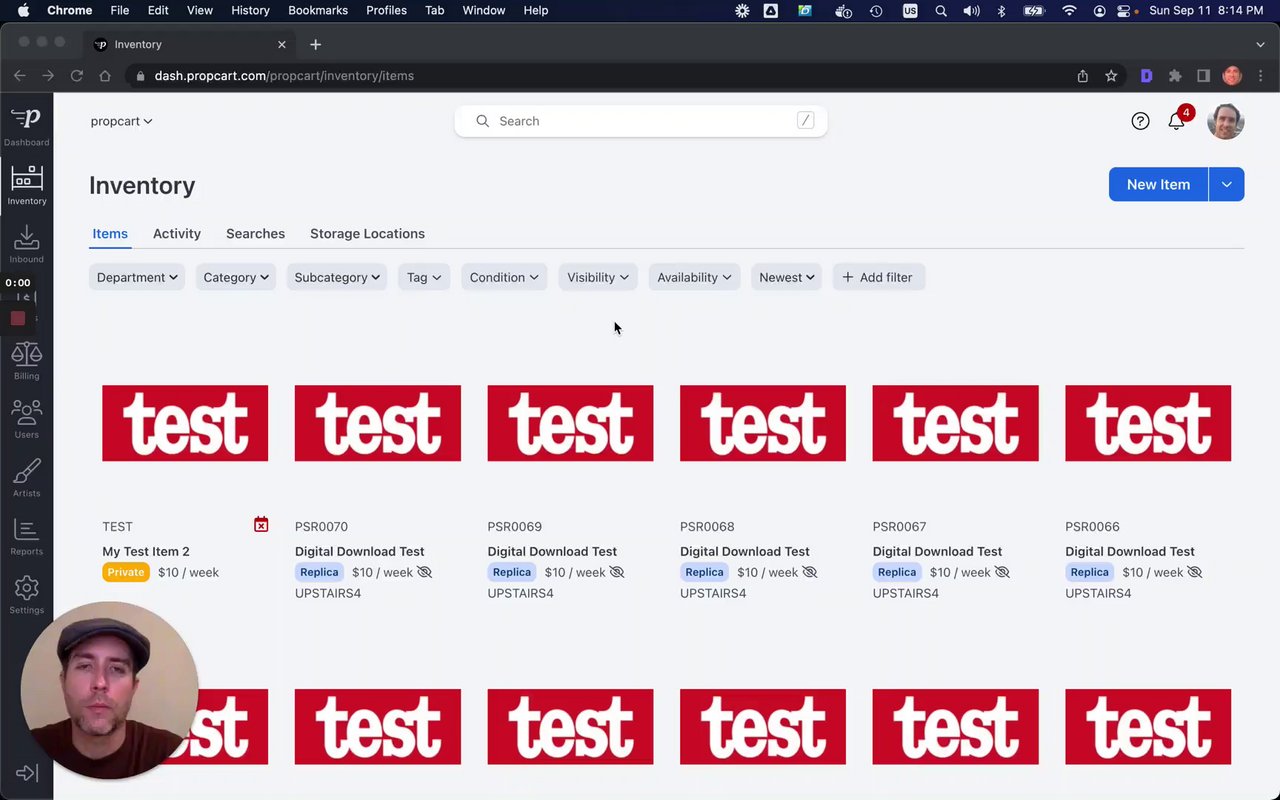Open the Chrome extensions puzzle icon
Image resolution: width=1280 pixels, height=800 pixels.
[1175, 76]
